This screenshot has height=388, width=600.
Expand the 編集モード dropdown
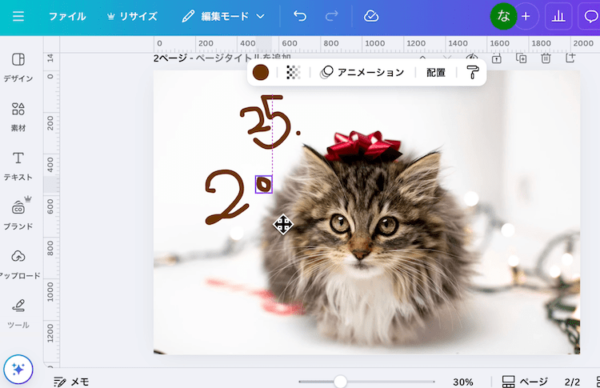(223, 16)
